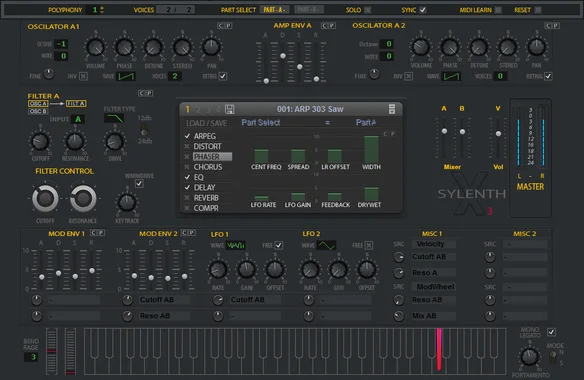Click Paste (P) in Oscillator A1
This screenshot has height=380, width=584.
click(x=228, y=26)
